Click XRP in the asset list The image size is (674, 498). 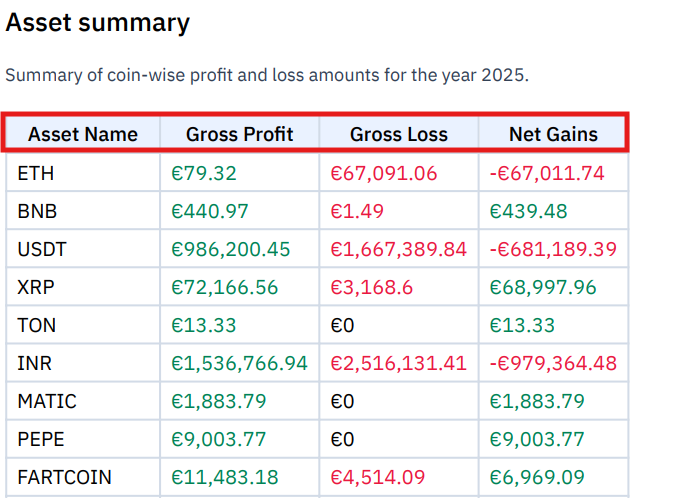[36, 287]
